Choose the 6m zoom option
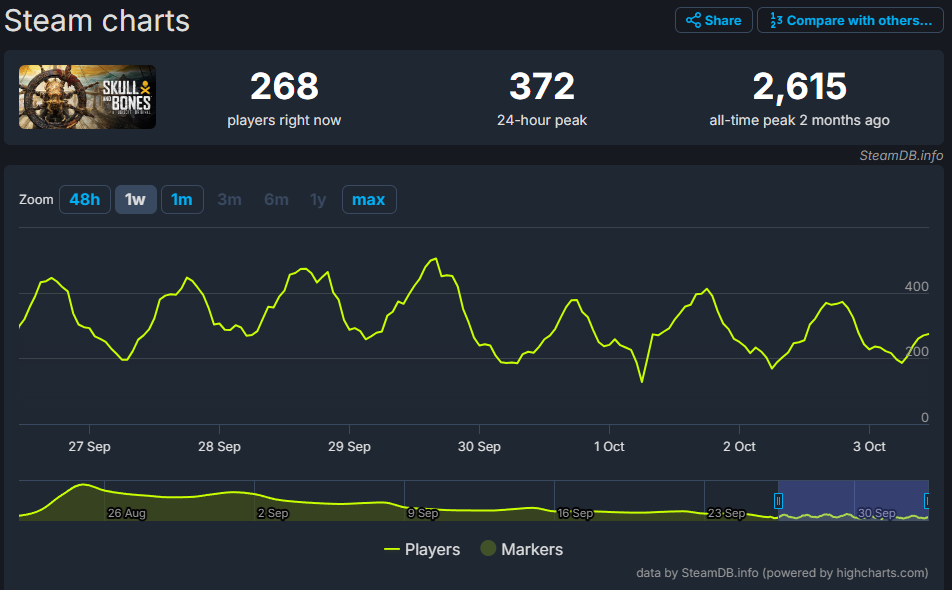The image size is (952, 590). point(276,200)
